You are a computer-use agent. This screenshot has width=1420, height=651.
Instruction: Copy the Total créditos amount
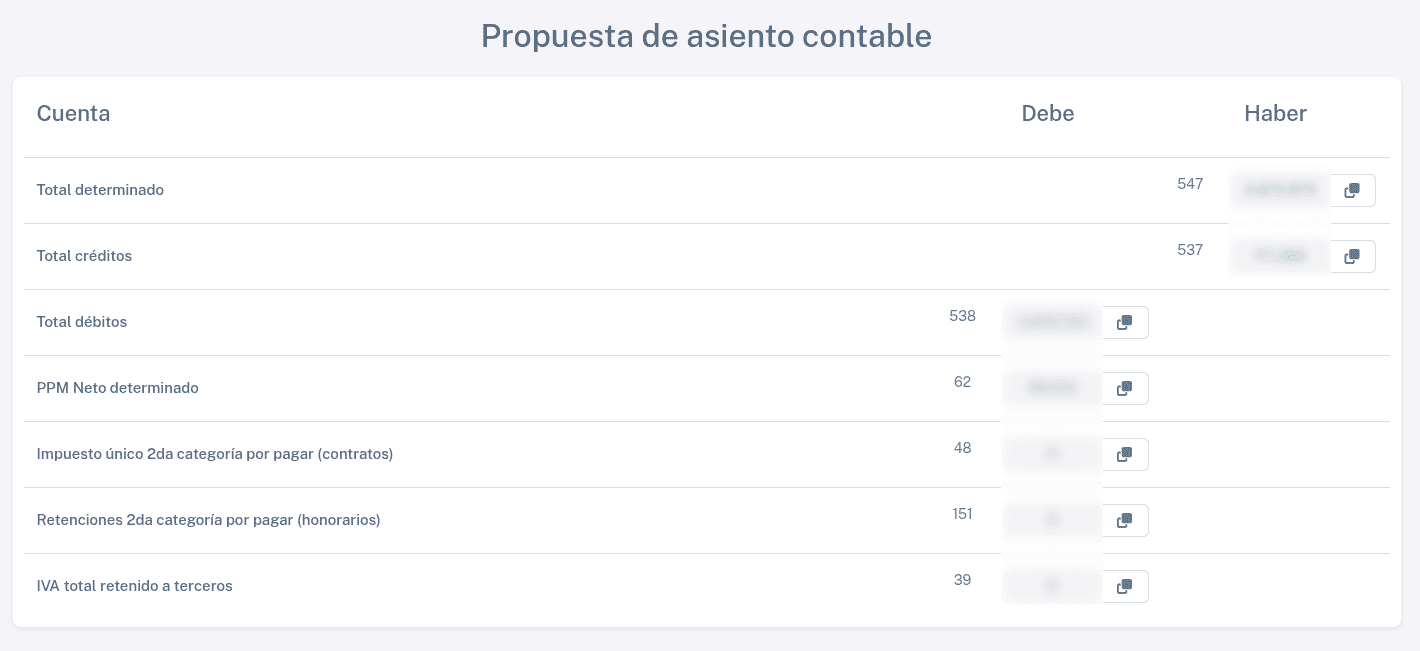click(1352, 256)
